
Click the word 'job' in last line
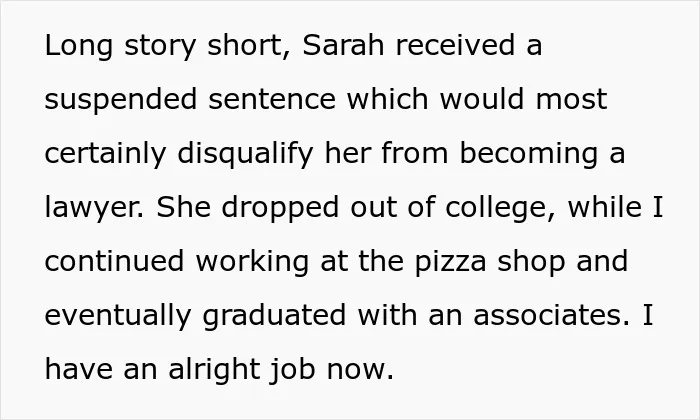pyautogui.click(x=292, y=370)
